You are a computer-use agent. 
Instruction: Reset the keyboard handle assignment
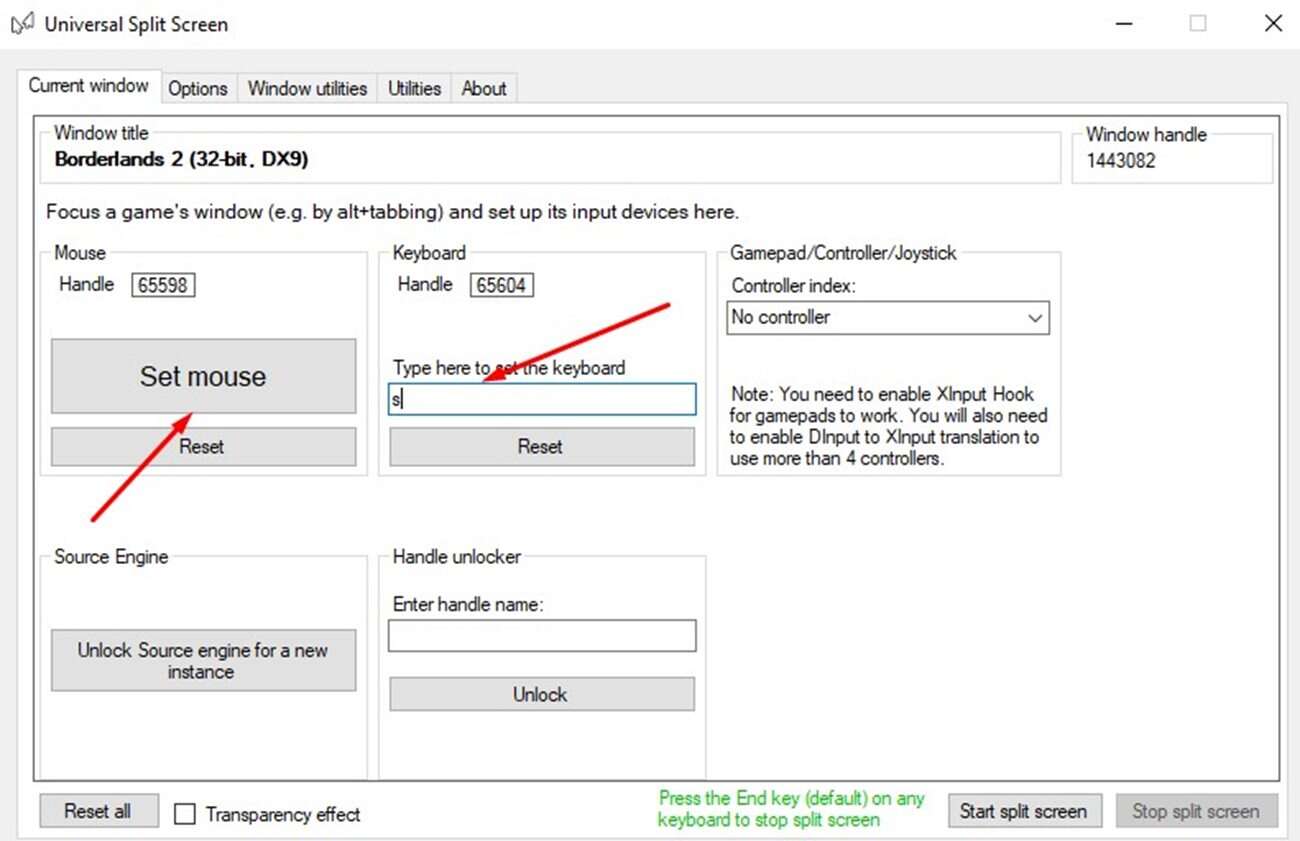[x=541, y=447]
